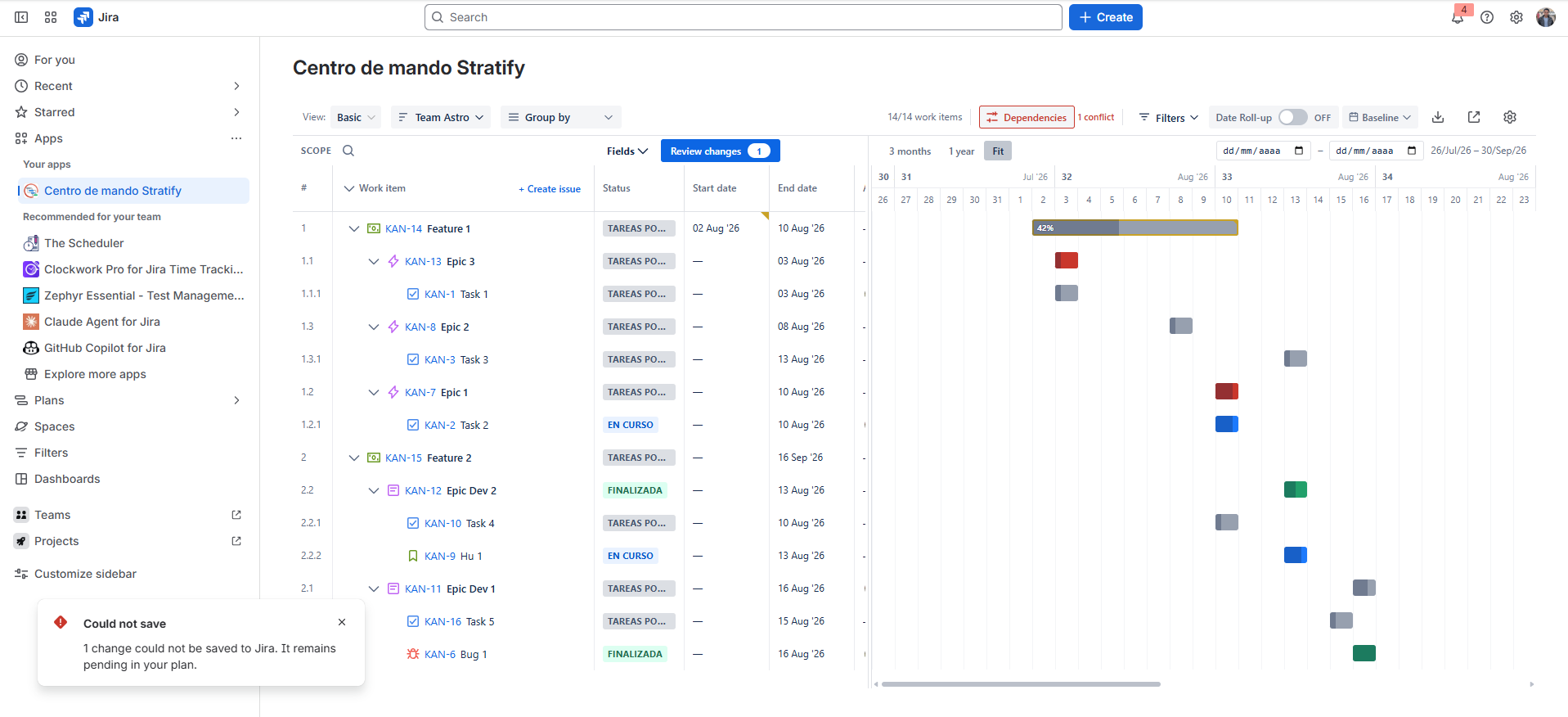Open Spaces in sidebar
1568x717 pixels.
(54, 426)
